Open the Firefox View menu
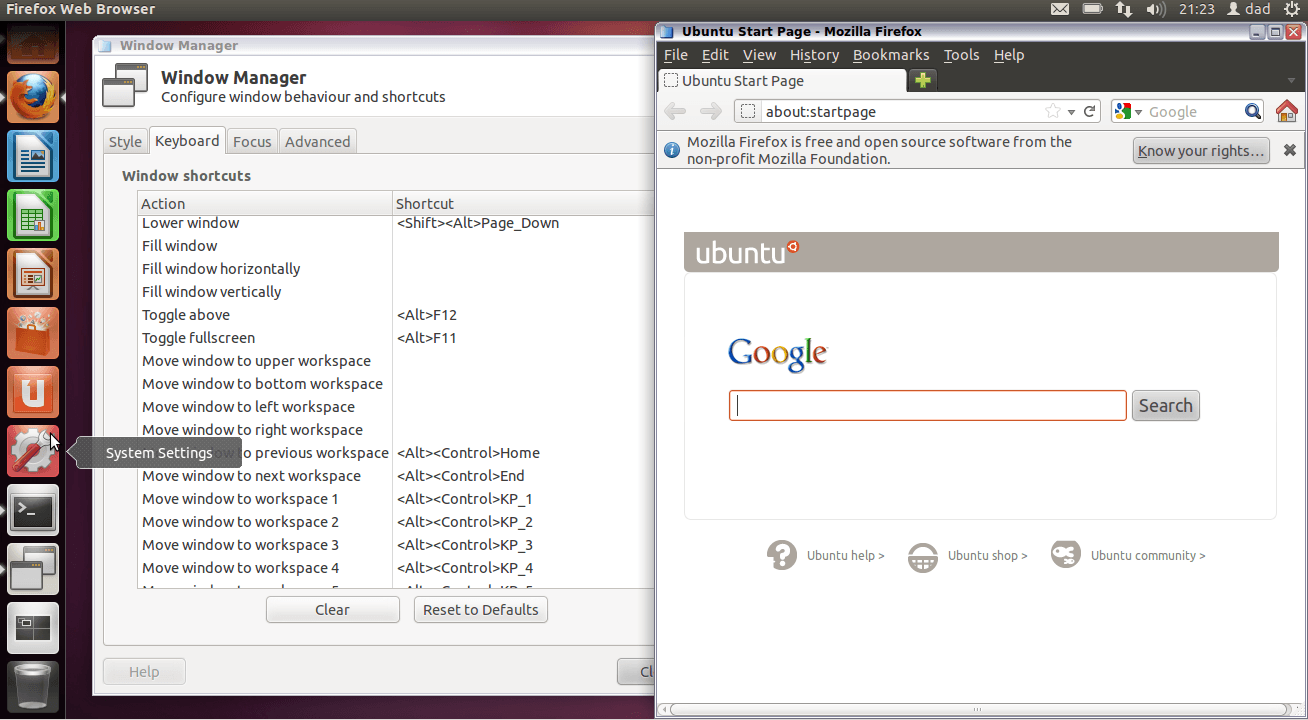The height and width of the screenshot is (720, 1308). pyautogui.click(x=759, y=55)
